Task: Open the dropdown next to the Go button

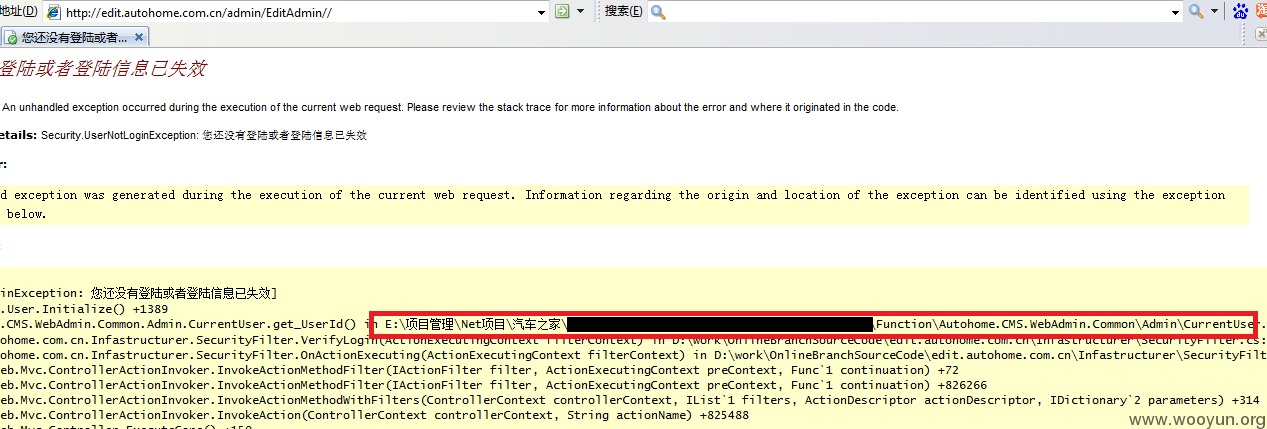Action: 580,12
